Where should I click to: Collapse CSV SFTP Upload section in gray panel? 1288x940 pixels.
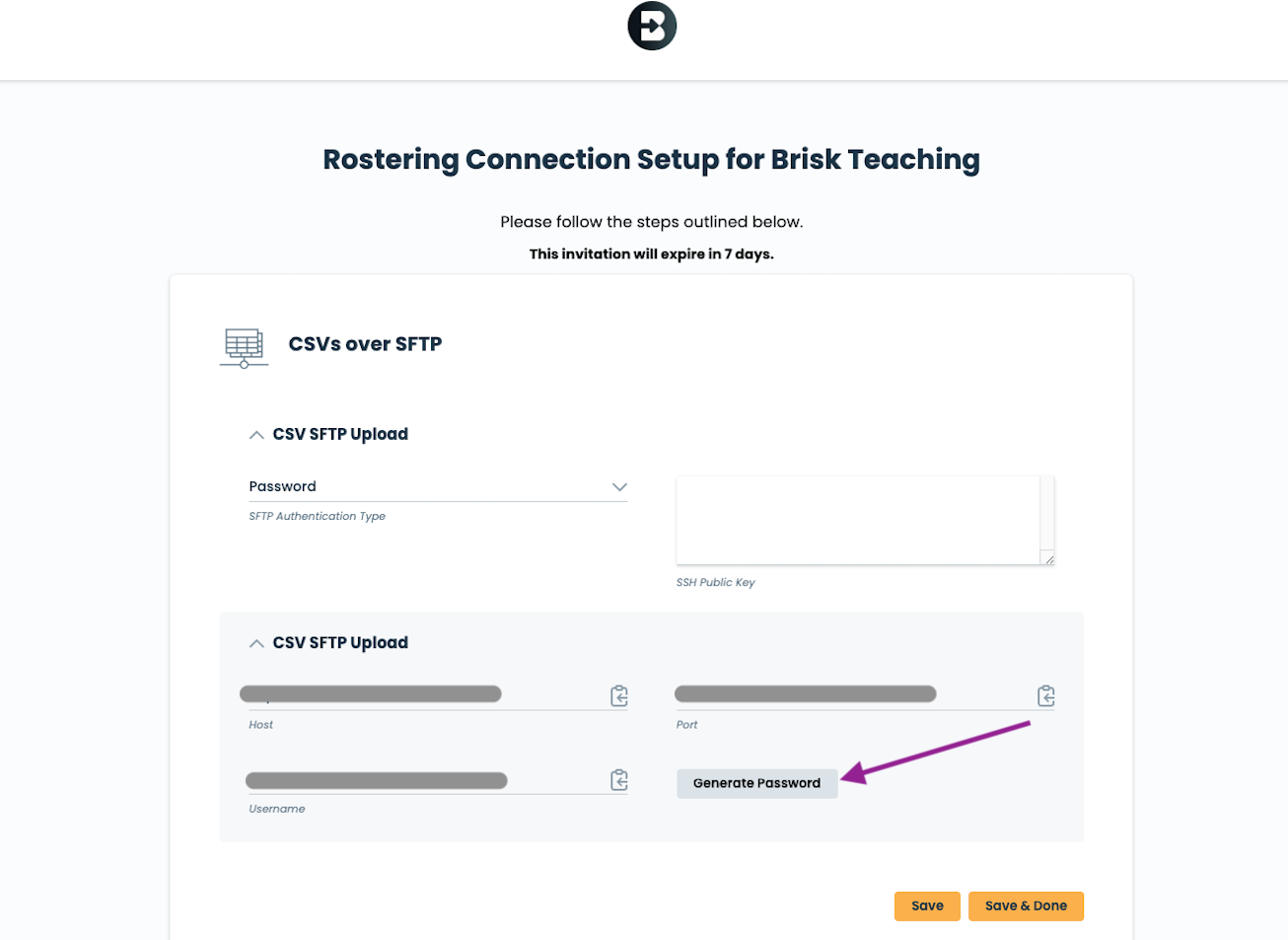[x=256, y=643]
